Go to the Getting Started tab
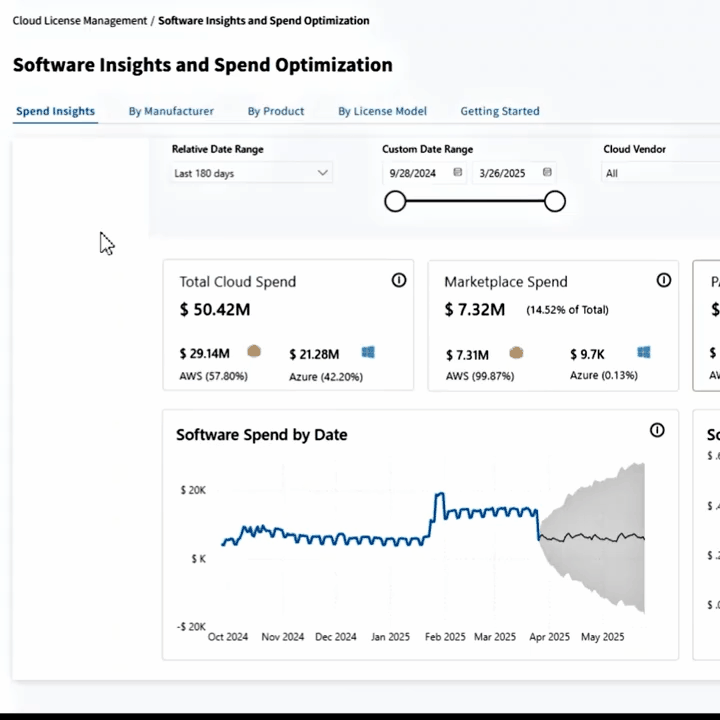 (x=500, y=111)
